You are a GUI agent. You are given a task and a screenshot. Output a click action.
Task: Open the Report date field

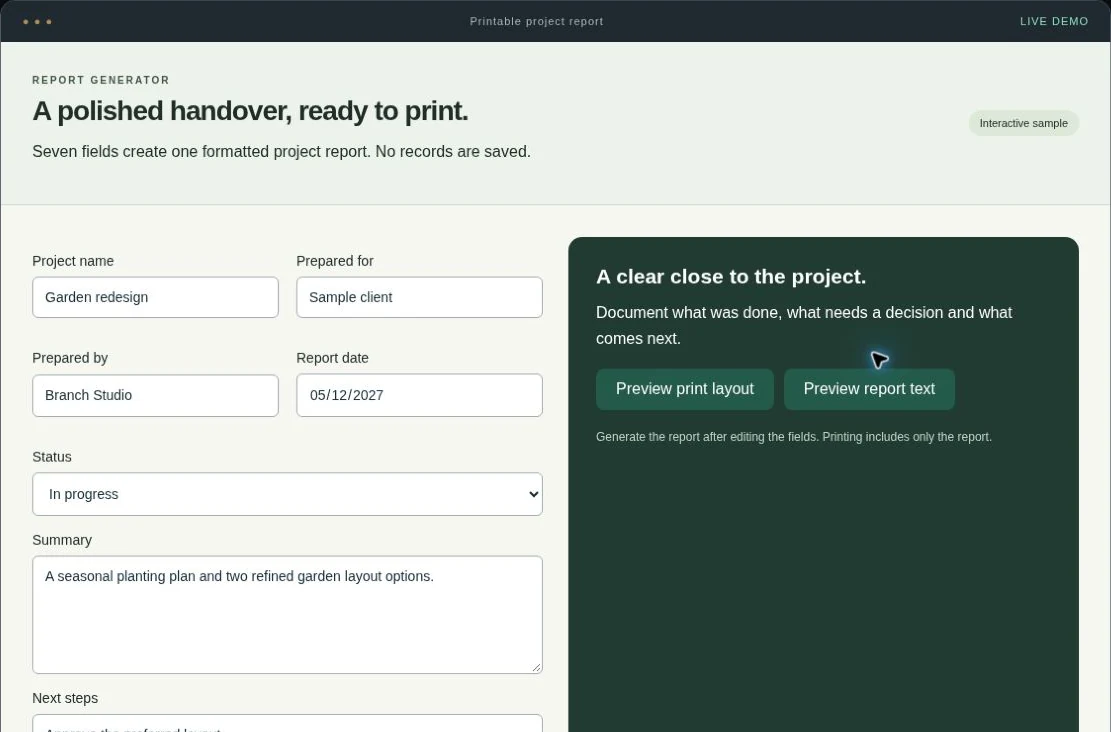coord(419,395)
